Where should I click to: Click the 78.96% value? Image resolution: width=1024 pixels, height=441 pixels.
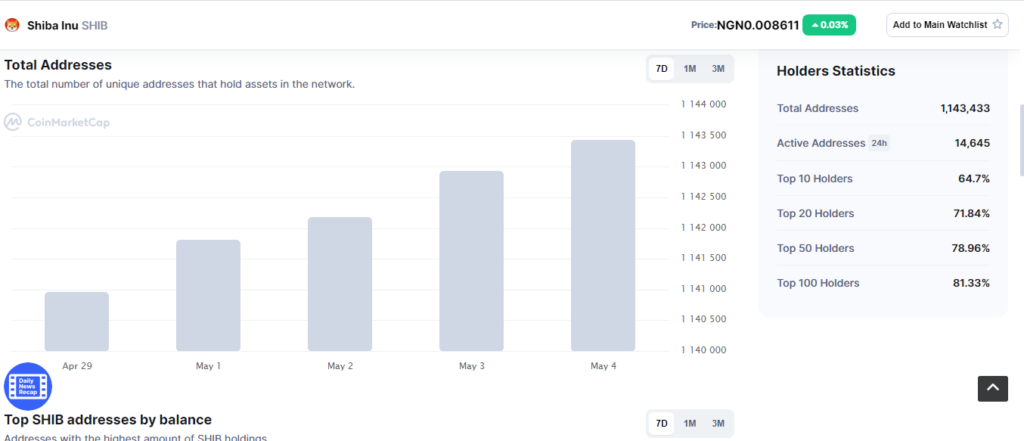(970, 248)
